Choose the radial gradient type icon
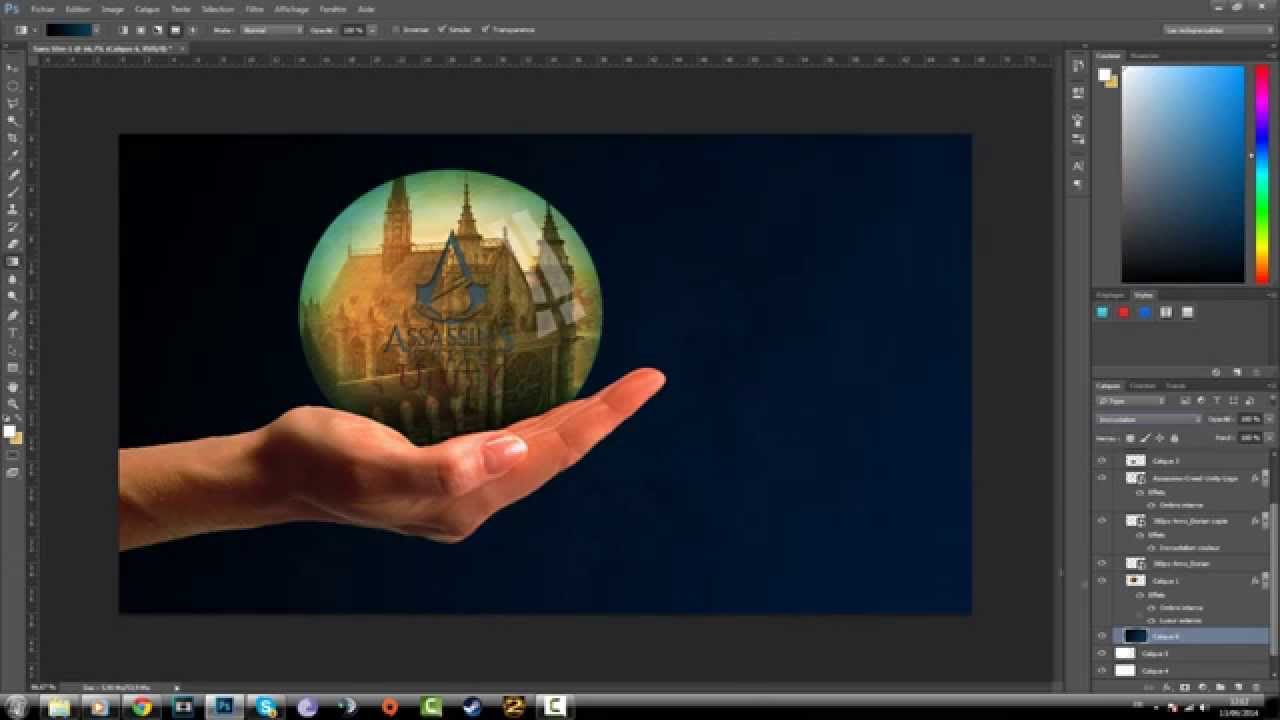Screen dimensions: 1280x720 pos(140,30)
